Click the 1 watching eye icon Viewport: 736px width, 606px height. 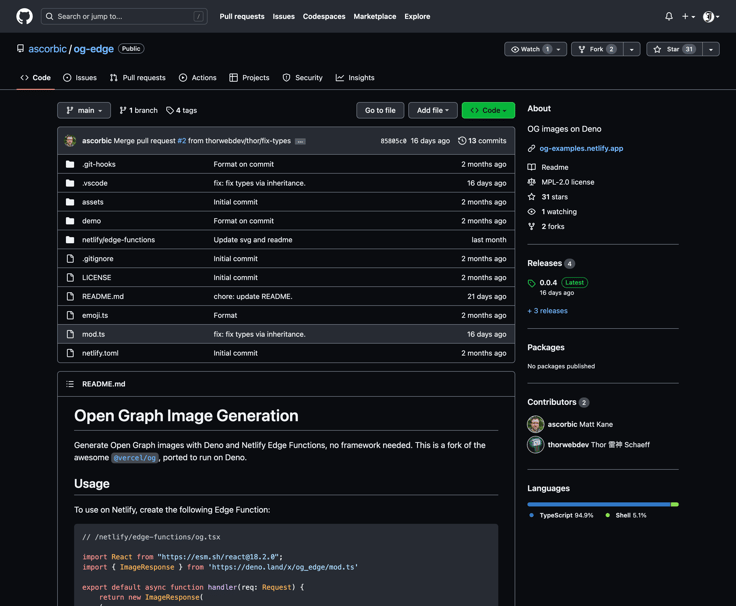tap(531, 212)
